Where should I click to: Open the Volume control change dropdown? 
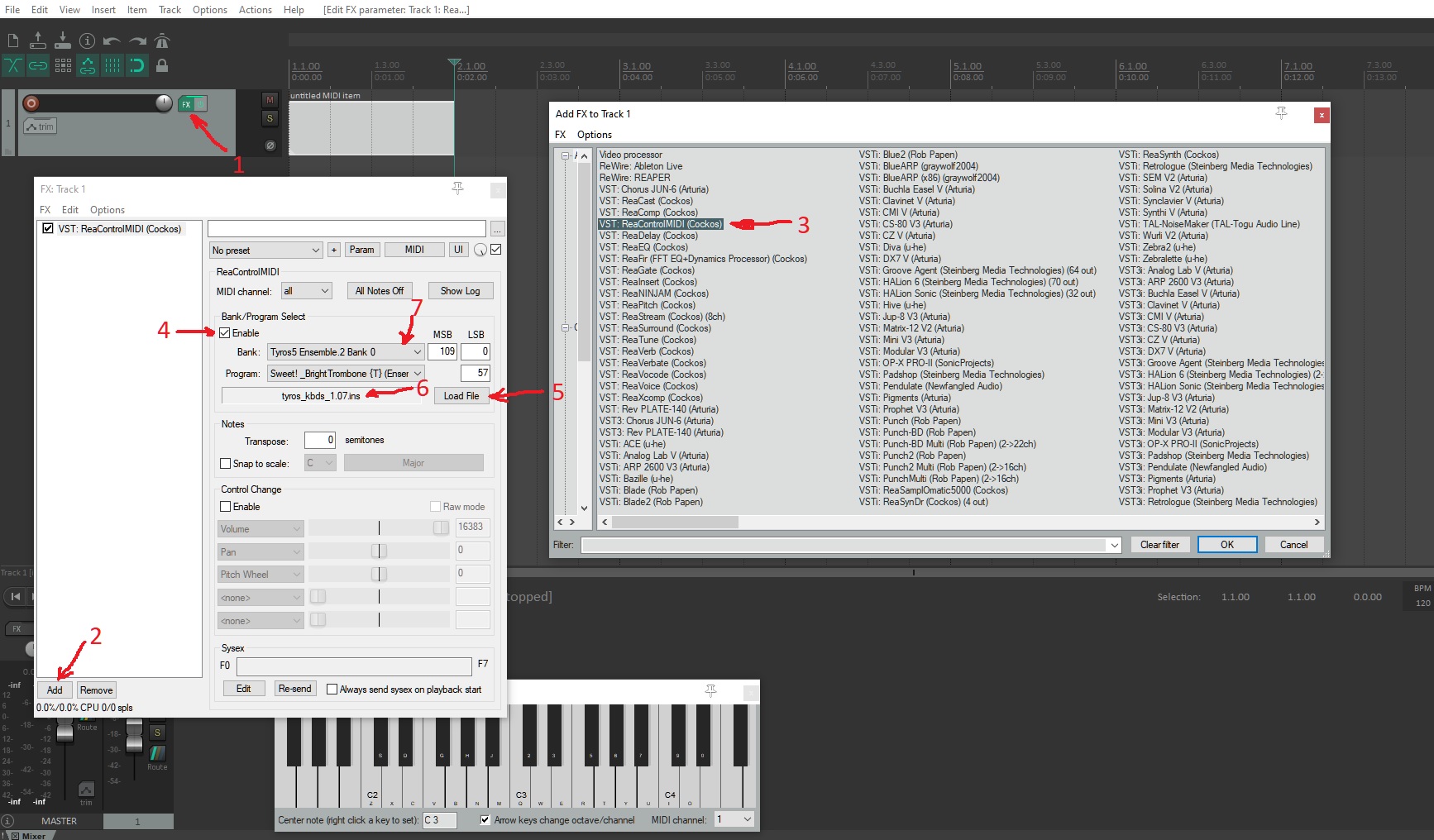tap(261, 529)
